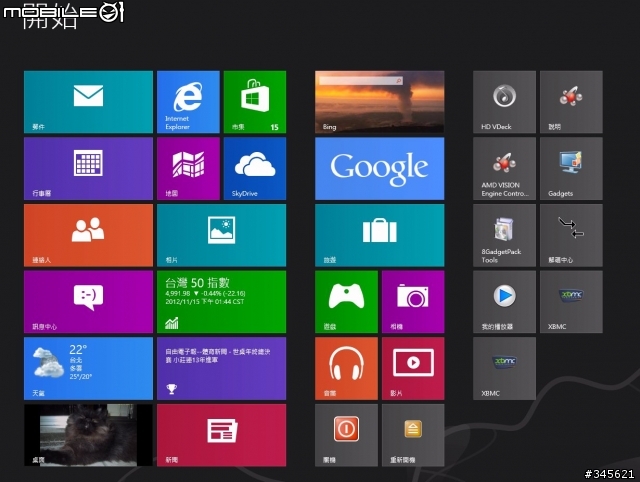Open the Travel tile with suitcase icon
640x482 pixels.
[380, 235]
